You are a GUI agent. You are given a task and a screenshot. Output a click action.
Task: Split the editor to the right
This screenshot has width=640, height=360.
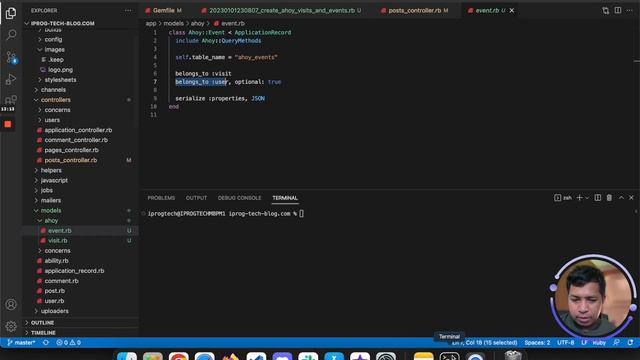coord(618,10)
